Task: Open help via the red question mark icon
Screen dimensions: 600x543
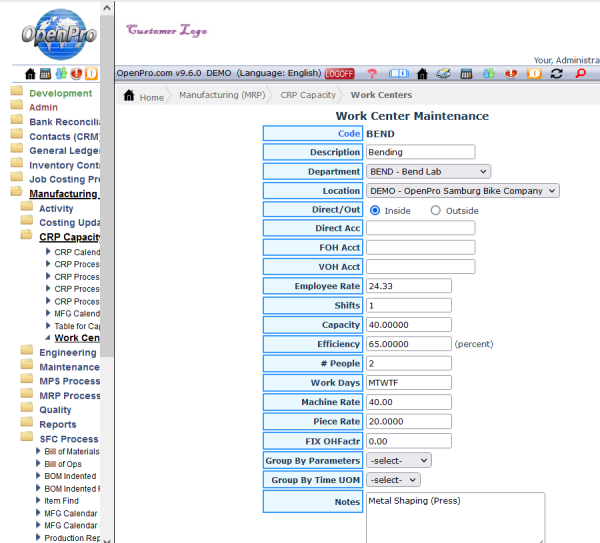Action: (x=372, y=74)
